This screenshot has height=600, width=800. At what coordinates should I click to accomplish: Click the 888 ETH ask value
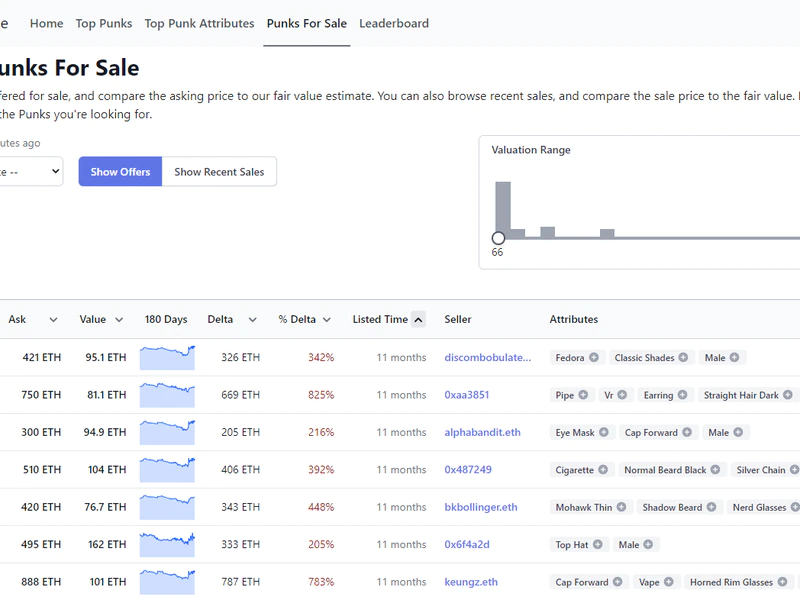coord(41,582)
